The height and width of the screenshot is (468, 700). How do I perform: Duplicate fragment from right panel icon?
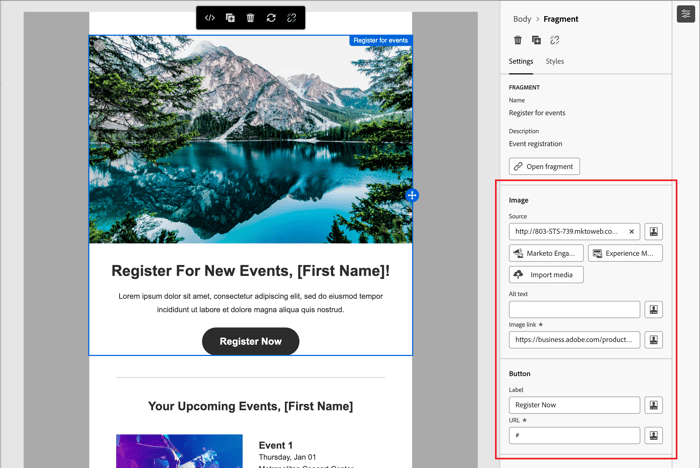[x=536, y=40]
